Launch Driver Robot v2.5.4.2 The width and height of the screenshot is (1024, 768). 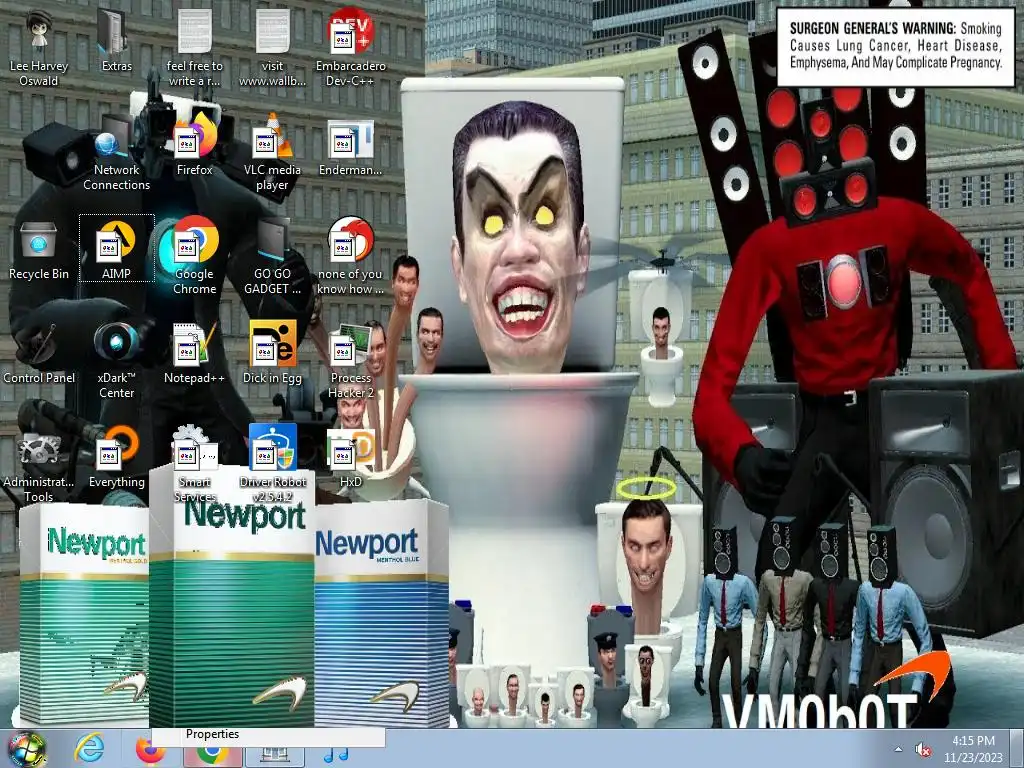point(272,463)
